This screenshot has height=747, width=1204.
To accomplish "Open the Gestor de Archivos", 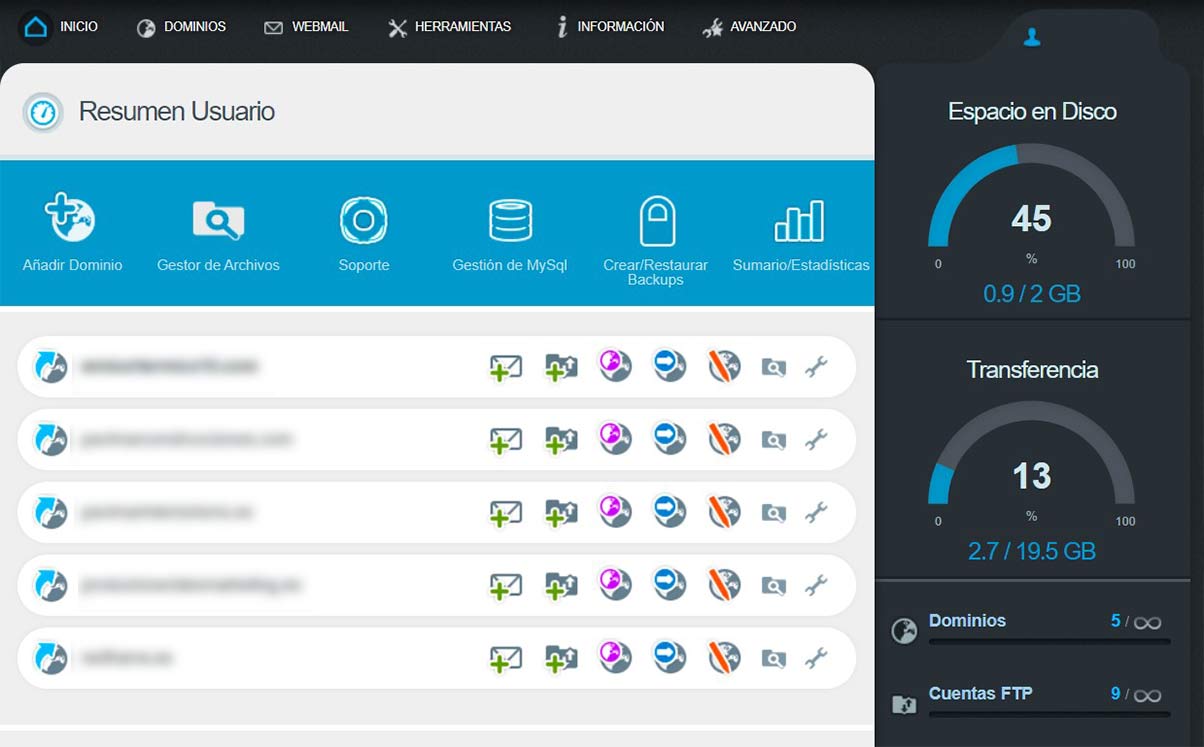I will (217, 232).
